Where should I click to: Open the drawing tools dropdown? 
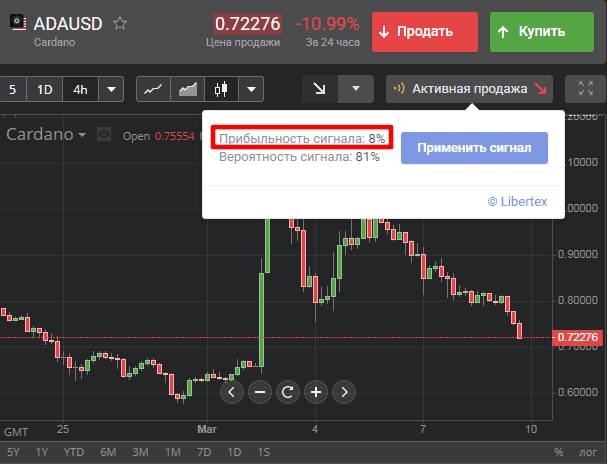[356, 89]
